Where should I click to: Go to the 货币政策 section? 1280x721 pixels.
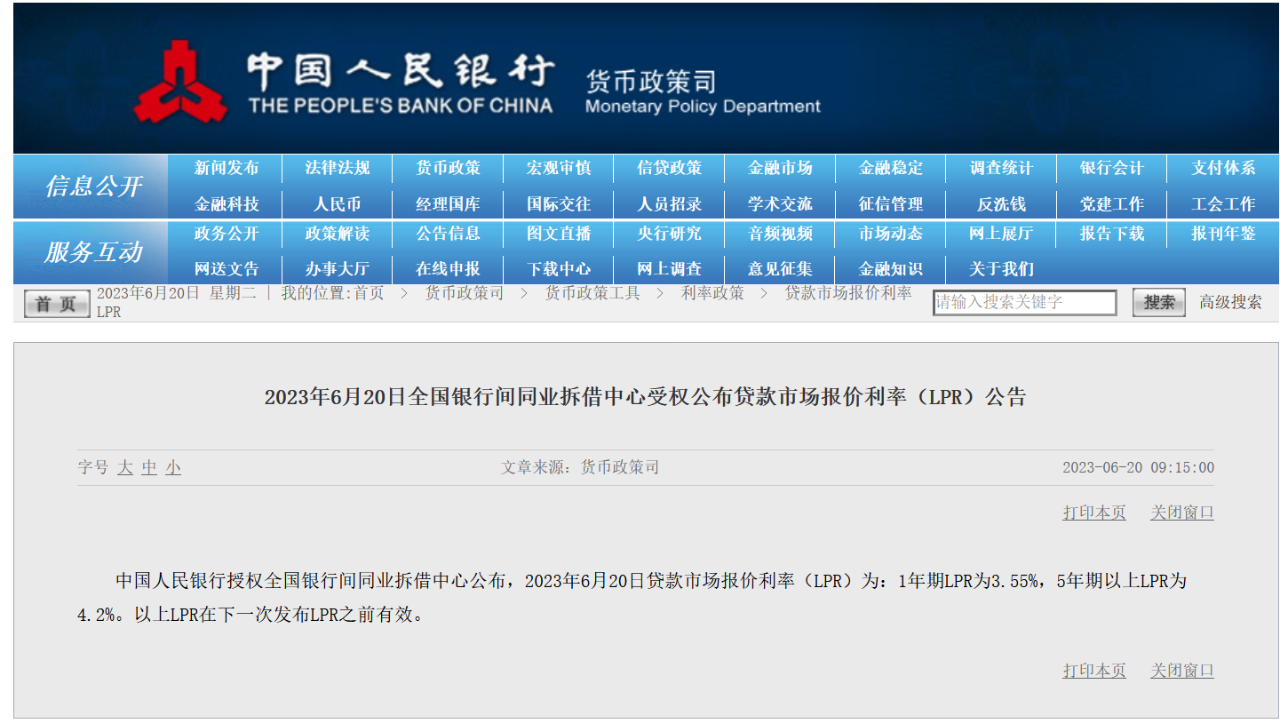448,168
